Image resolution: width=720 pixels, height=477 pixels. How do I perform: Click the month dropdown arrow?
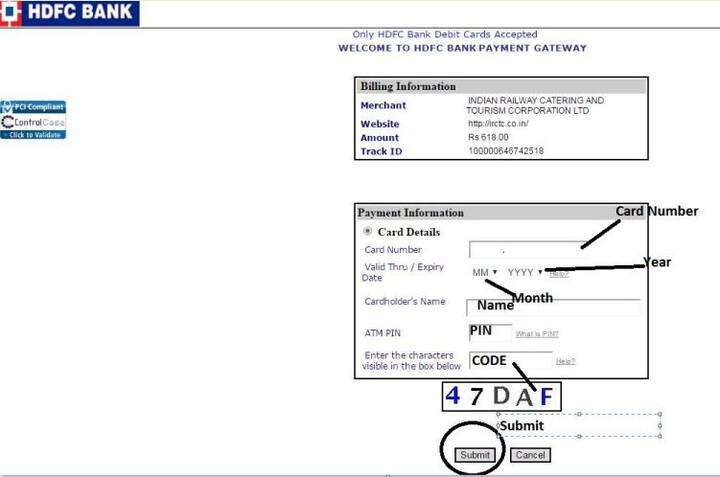[495, 272]
